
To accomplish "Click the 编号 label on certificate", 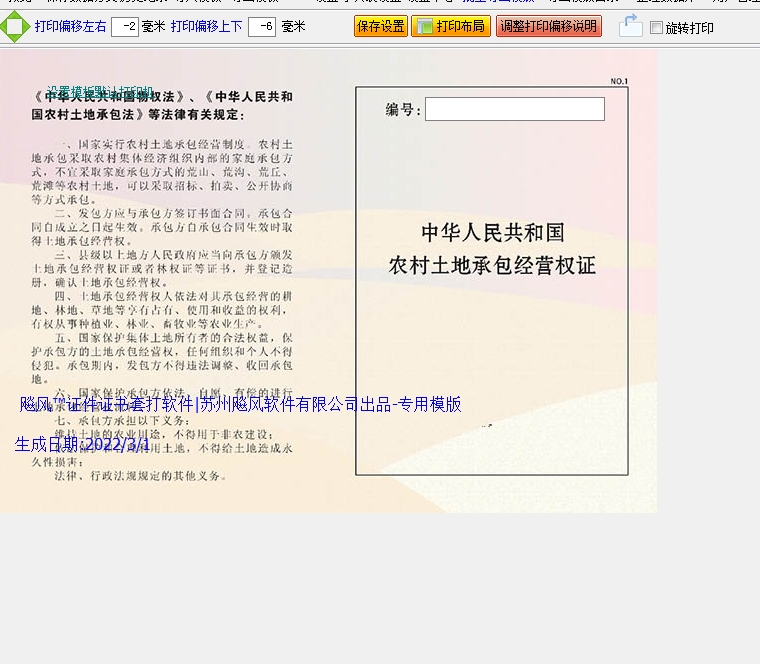I will click(403, 110).
